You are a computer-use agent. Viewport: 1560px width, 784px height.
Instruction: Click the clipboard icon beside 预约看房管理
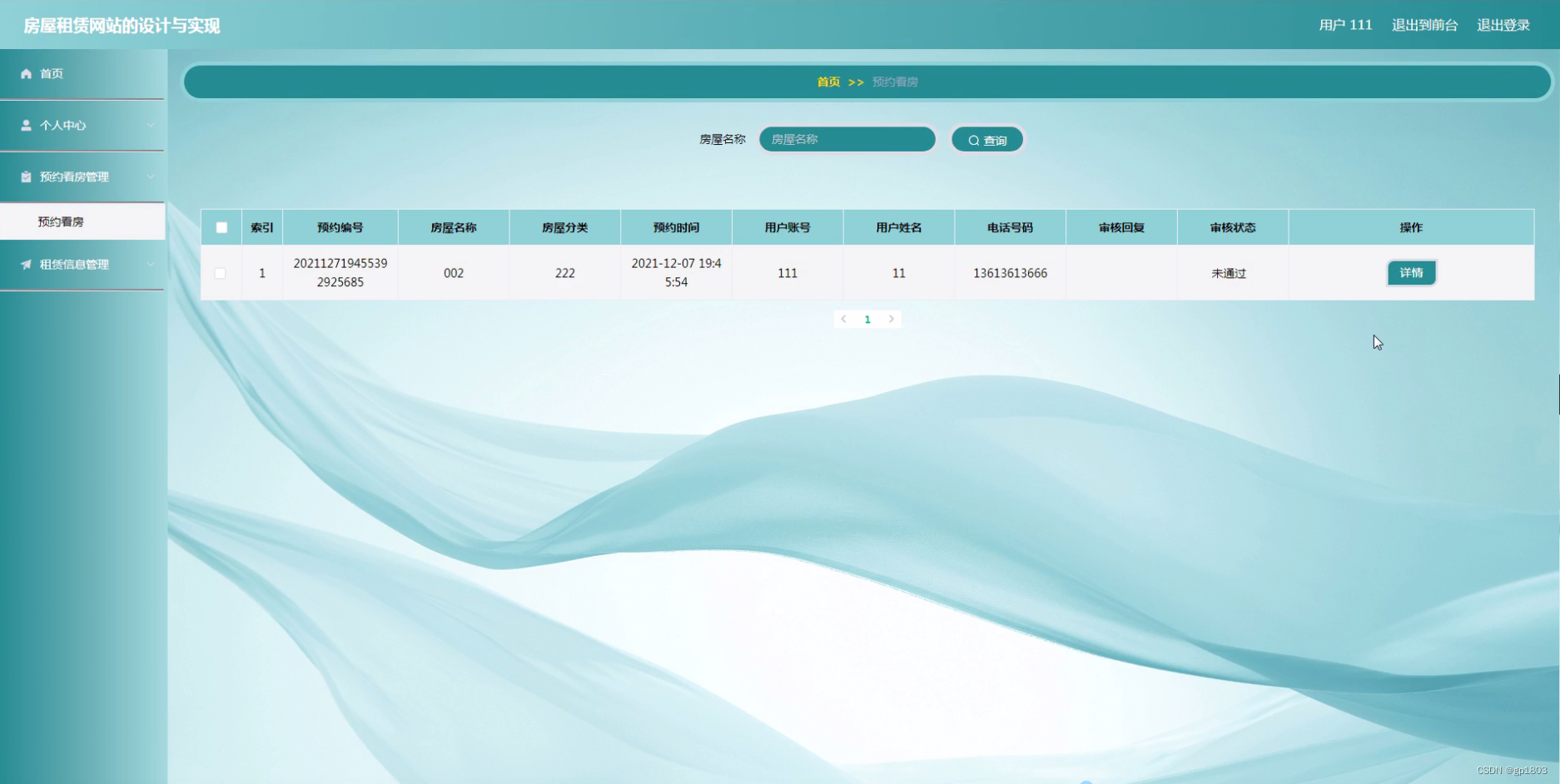click(26, 176)
